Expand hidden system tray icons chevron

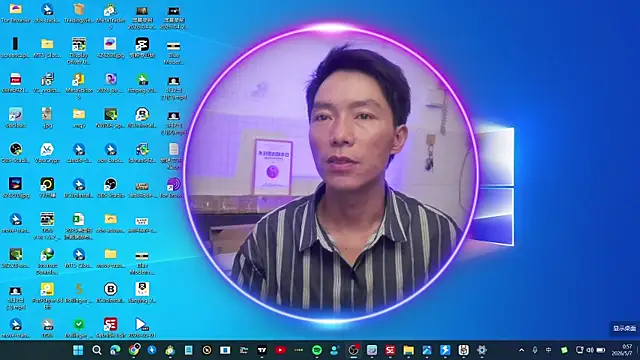point(521,350)
